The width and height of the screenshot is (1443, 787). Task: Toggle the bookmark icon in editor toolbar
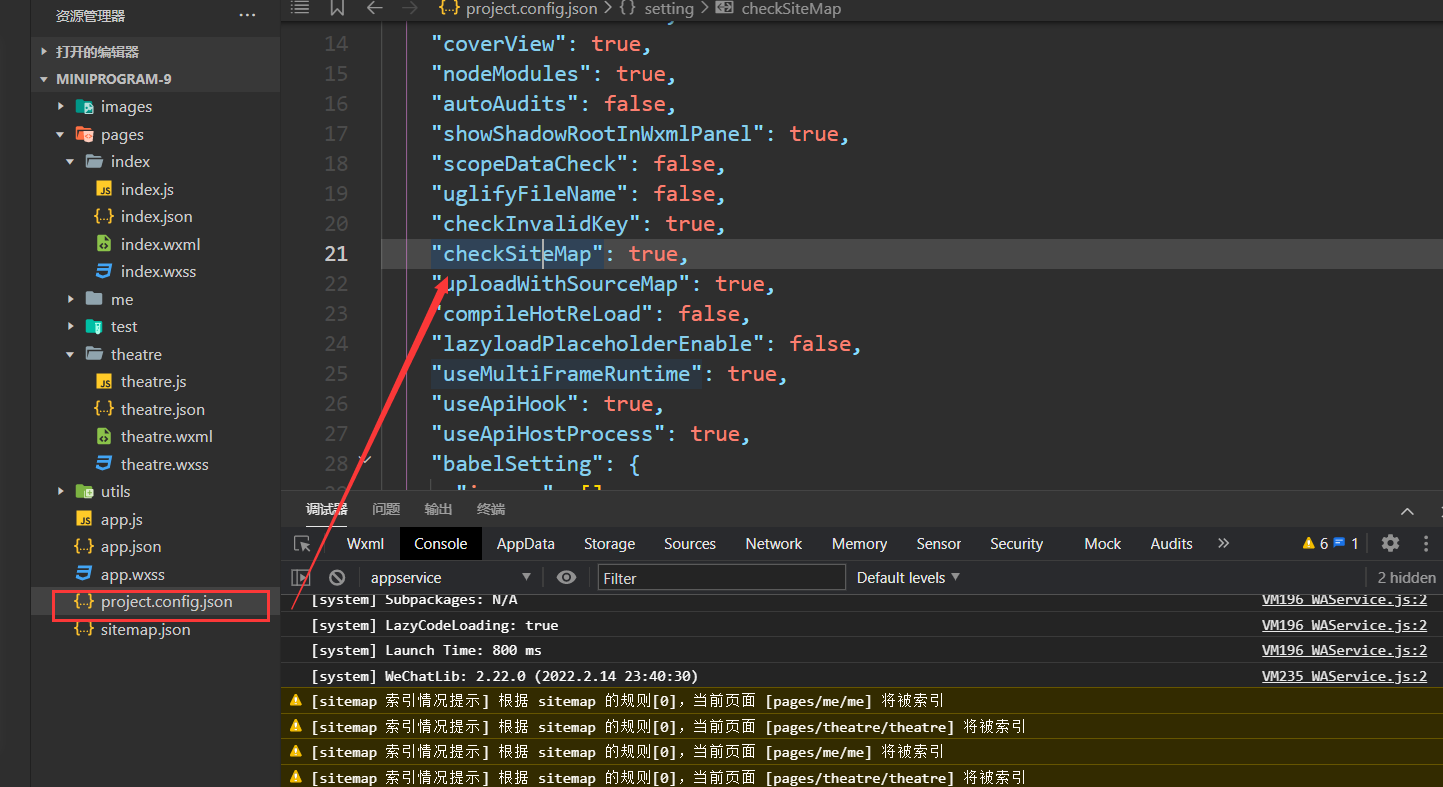(337, 8)
